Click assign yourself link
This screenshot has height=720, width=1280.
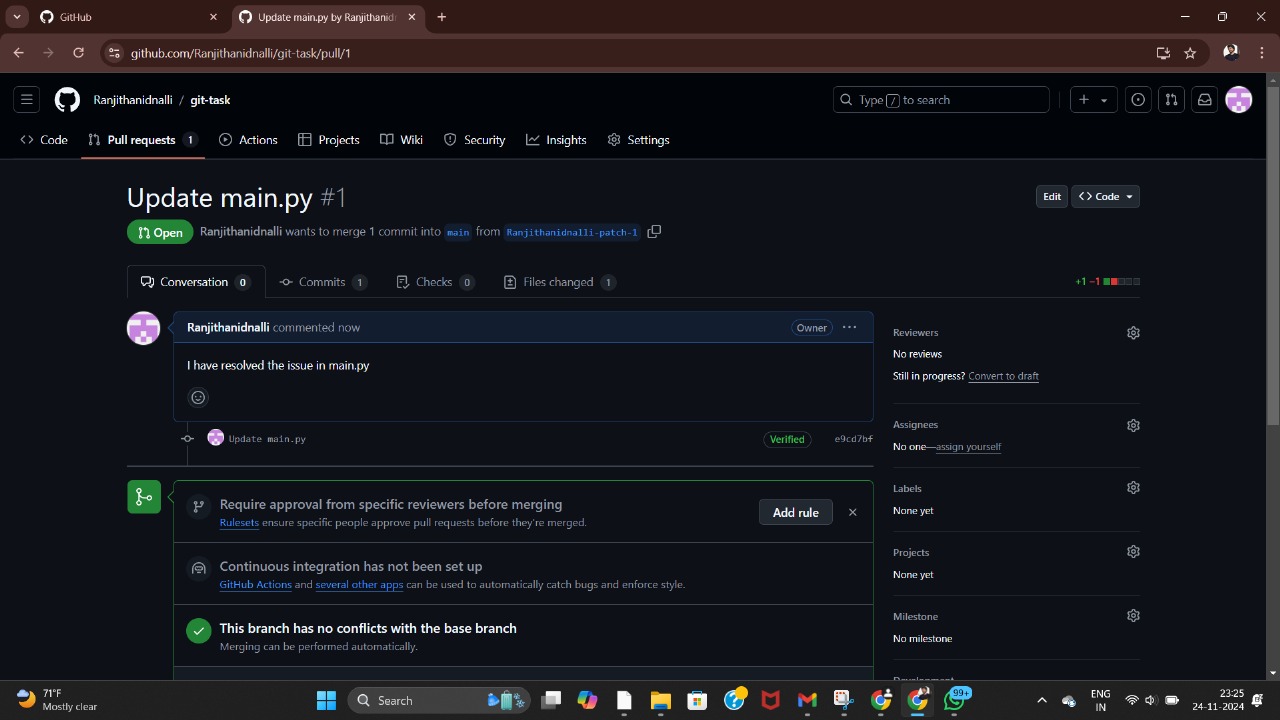[968, 447]
